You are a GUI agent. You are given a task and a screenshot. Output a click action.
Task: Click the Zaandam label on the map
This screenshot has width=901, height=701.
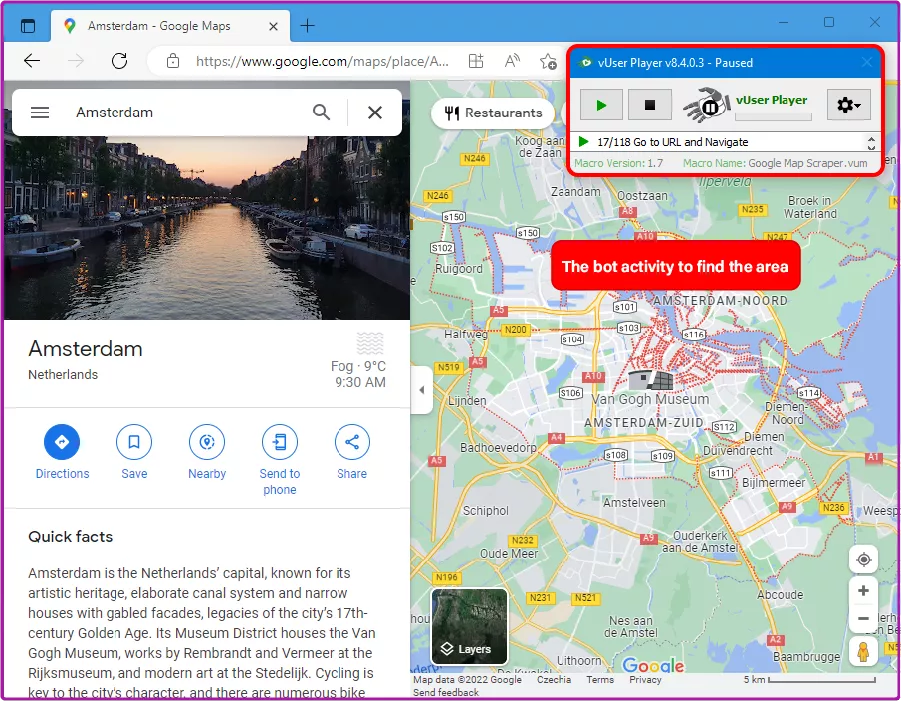pyautogui.click(x=576, y=191)
